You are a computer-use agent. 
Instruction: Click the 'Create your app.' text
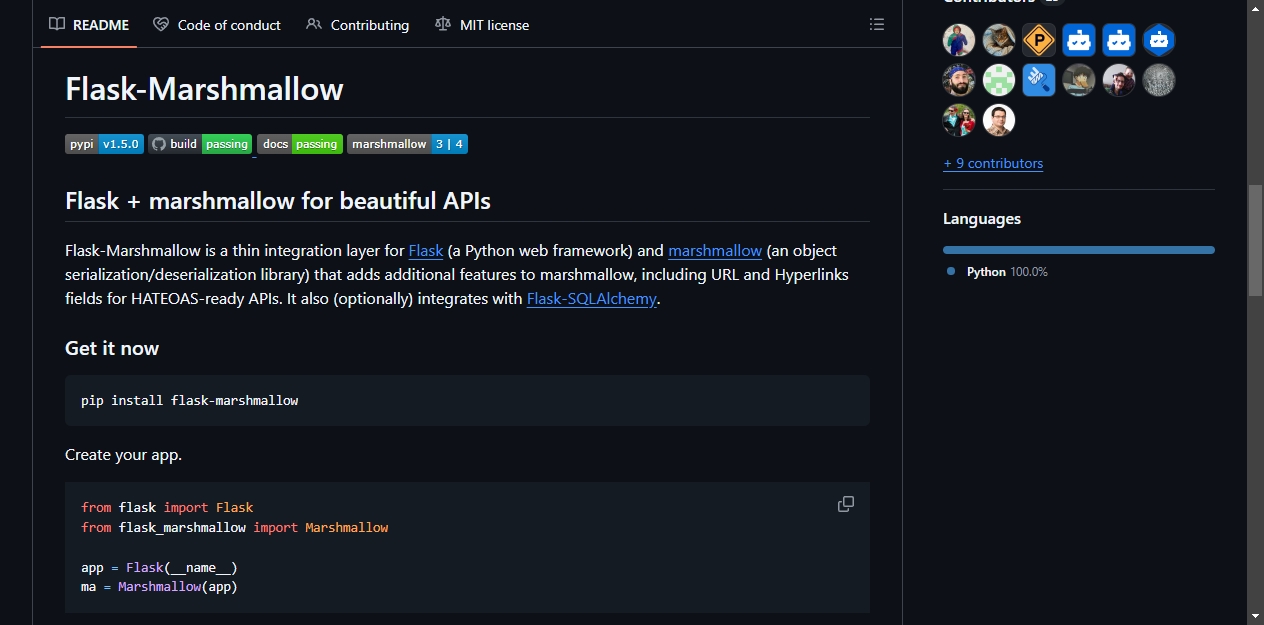point(123,455)
